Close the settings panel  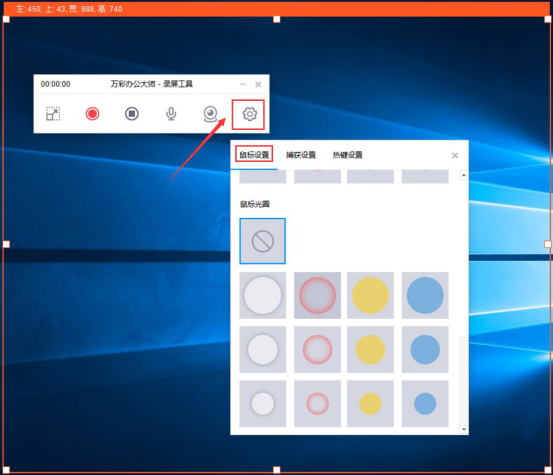455,156
